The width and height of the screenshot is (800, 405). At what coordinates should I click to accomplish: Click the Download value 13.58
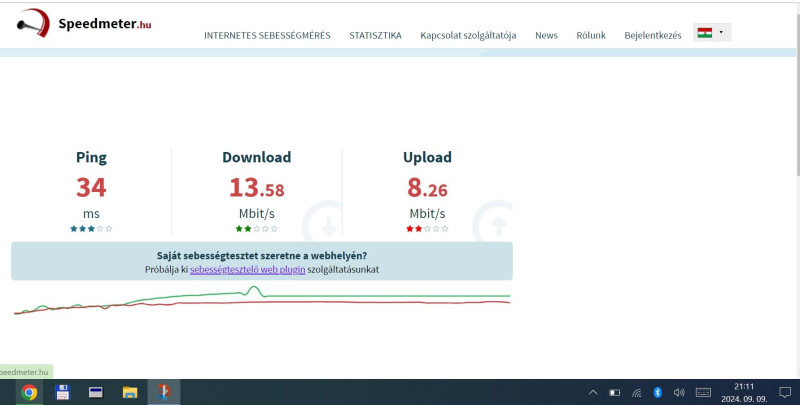(x=257, y=187)
